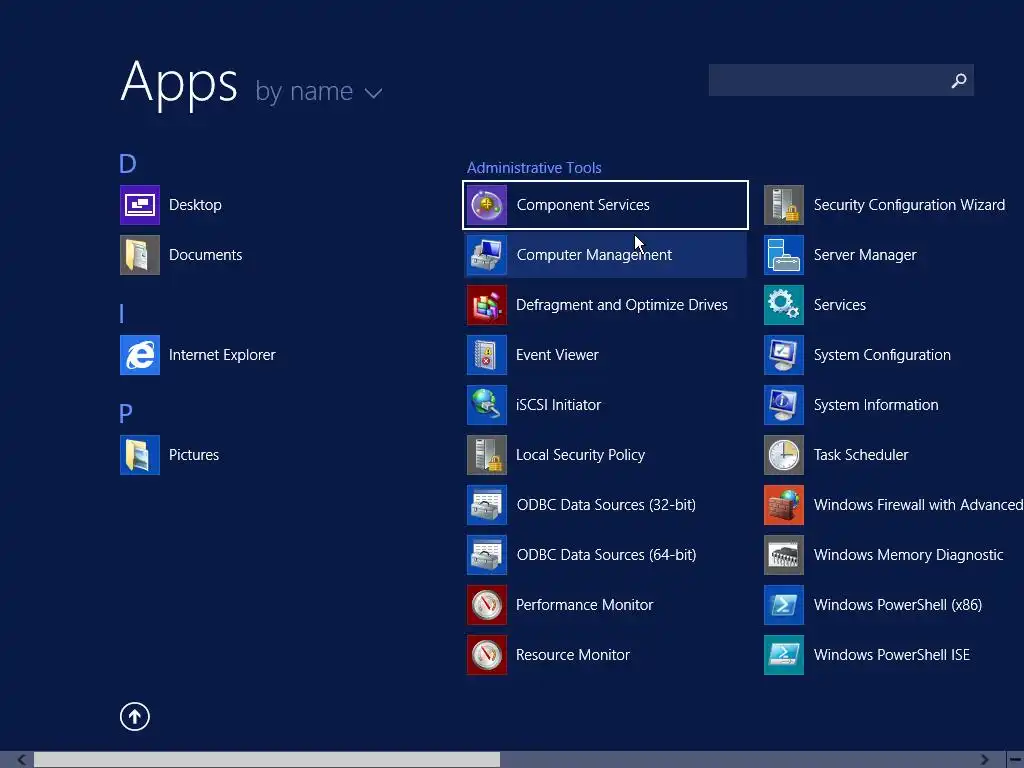
Task: Click the 'Event Viewer' label
Action: coord(557,355)
